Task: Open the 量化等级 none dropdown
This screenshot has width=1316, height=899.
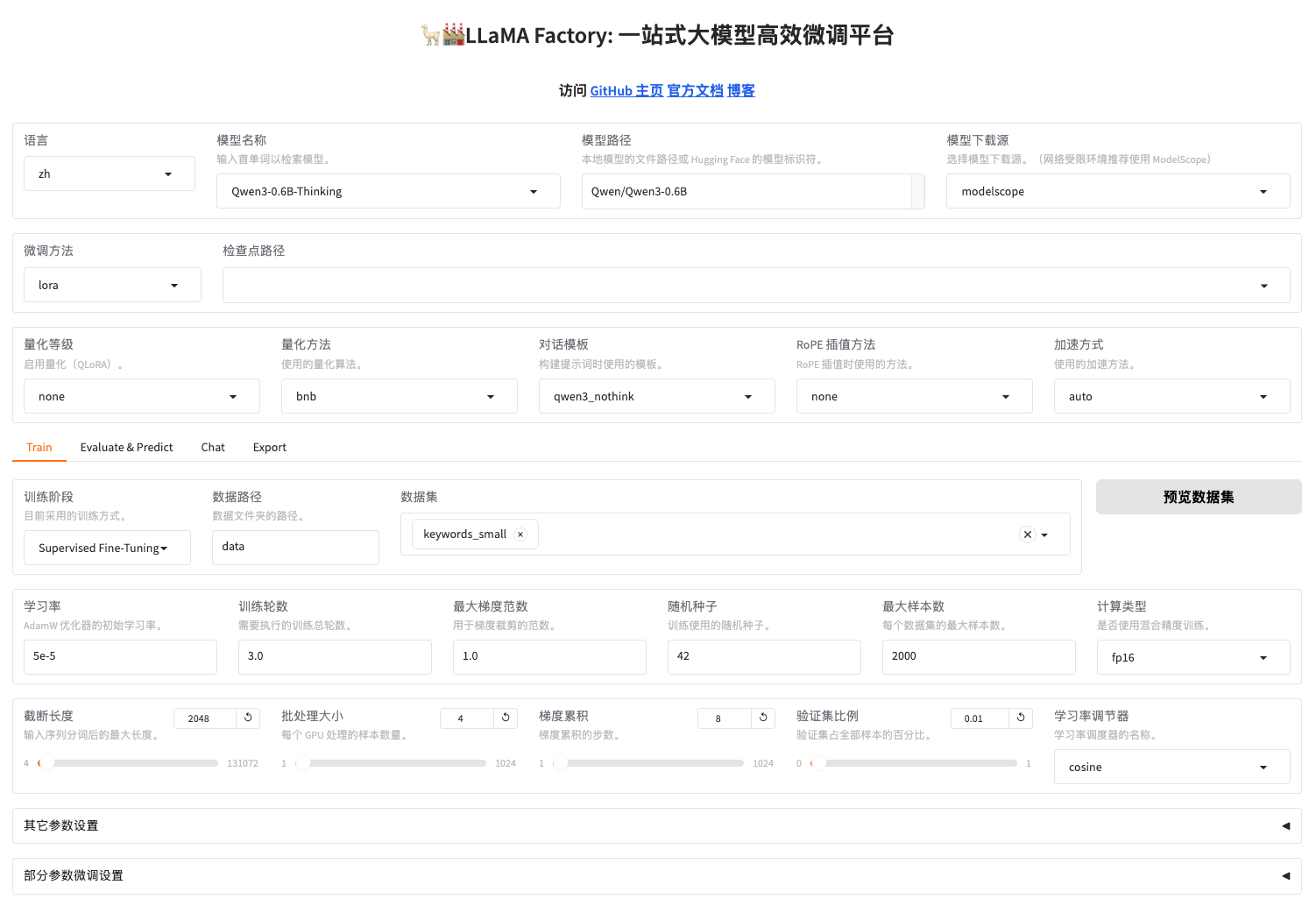Action: click(x=142, y=396)
